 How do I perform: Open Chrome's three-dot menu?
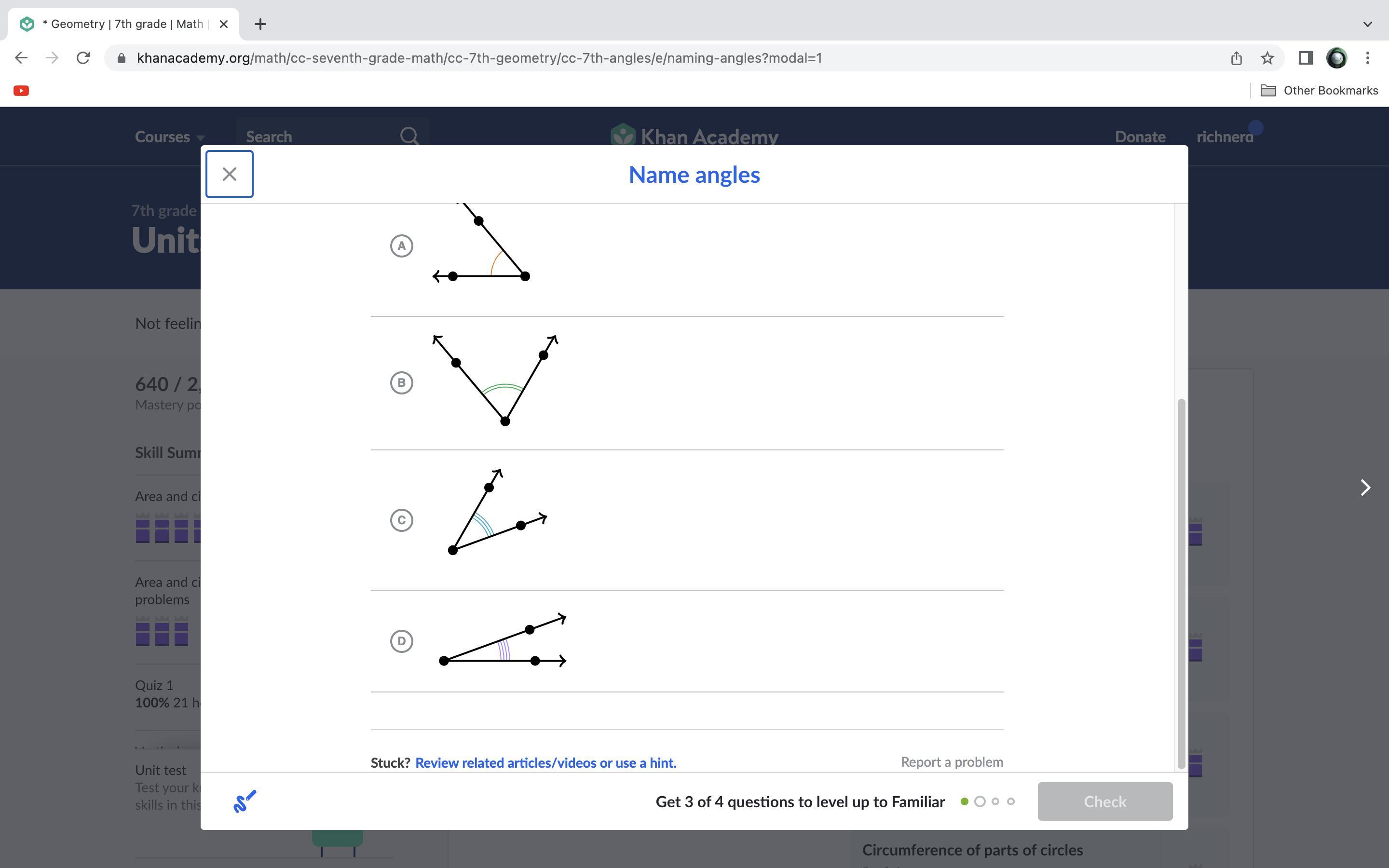pyautogui.click(x=1368, y=58)
